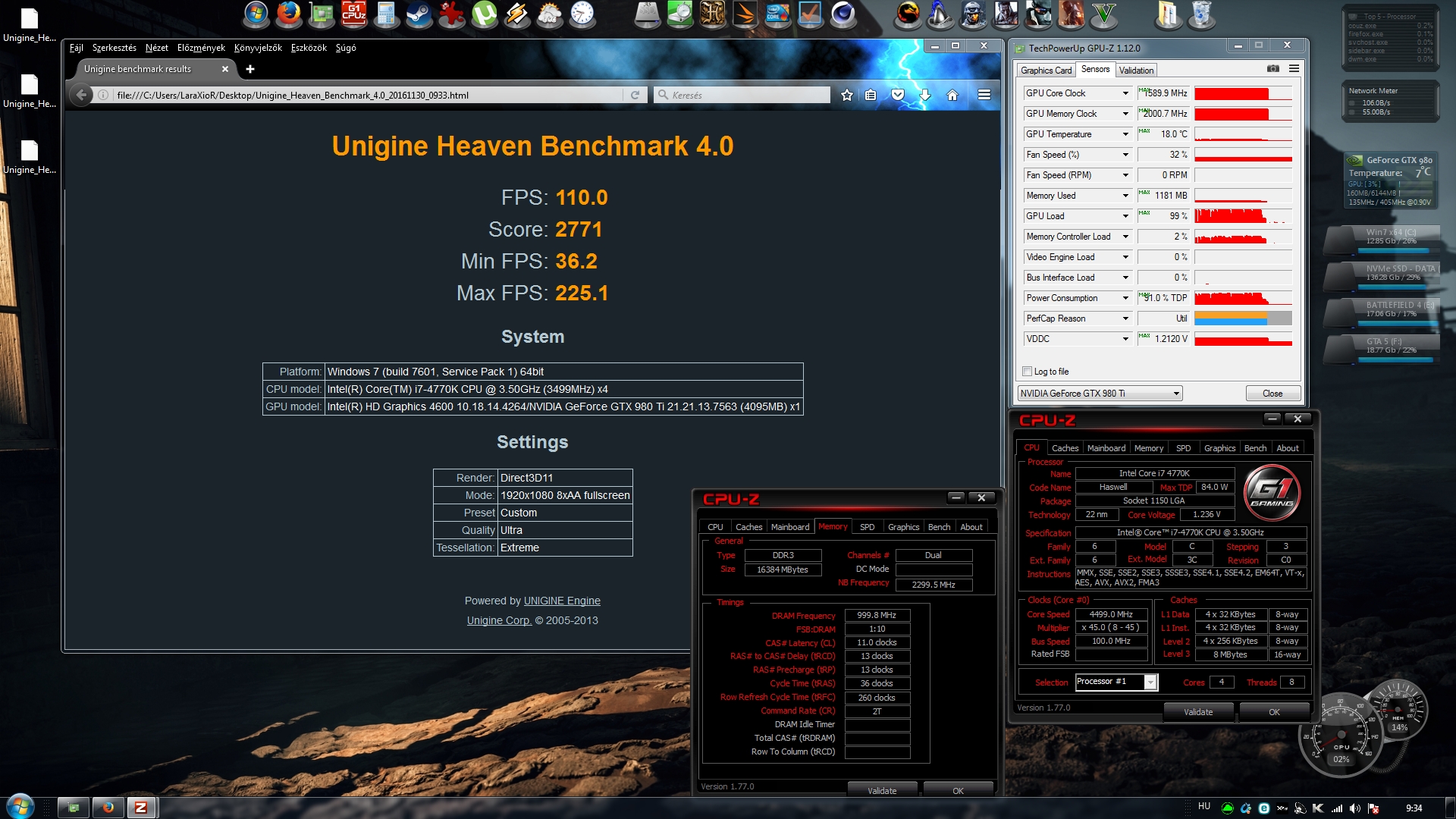Open Bench tab in the right CPU-Z window

(x=1255, y=448)
